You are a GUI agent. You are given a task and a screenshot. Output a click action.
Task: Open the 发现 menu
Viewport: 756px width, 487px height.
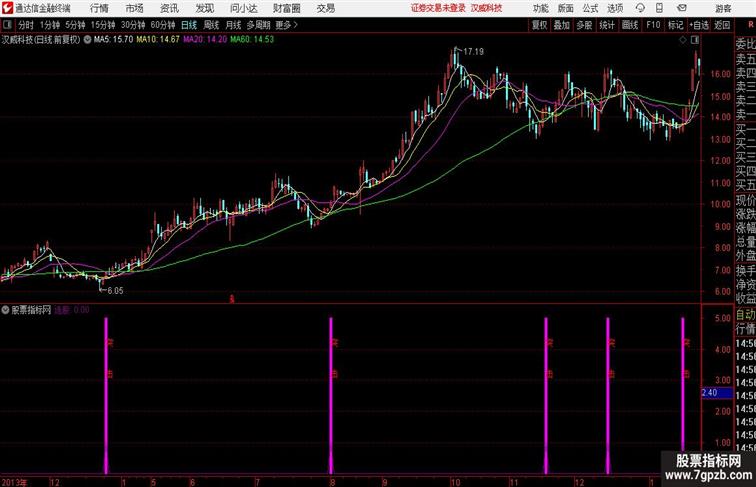tap(205, 8)
